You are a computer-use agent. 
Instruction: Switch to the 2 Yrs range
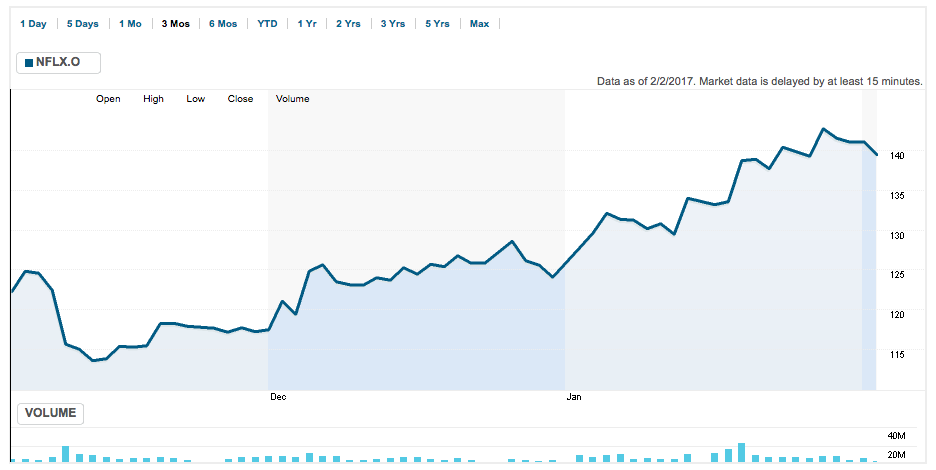coord(348,23)
